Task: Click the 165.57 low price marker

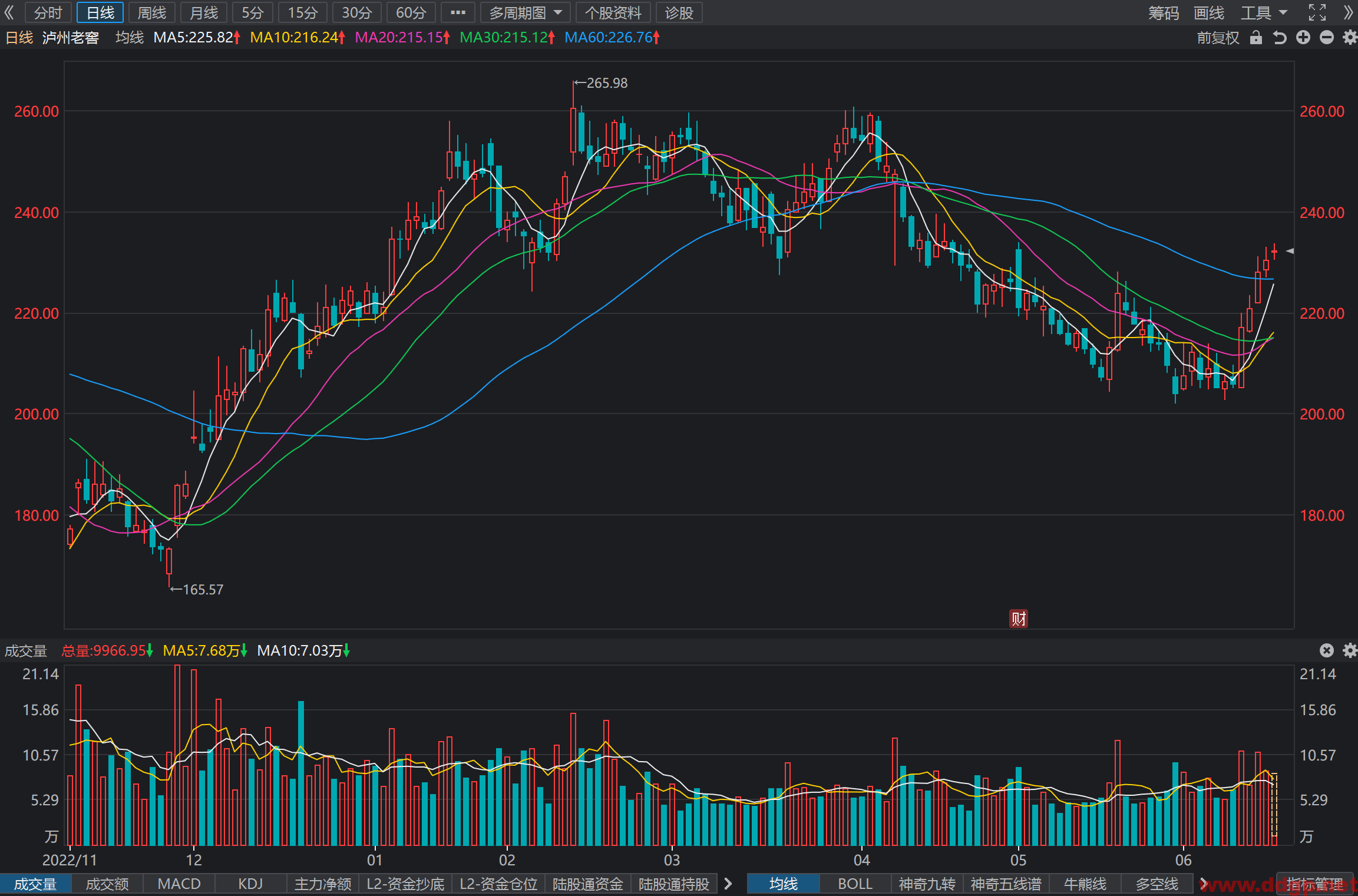Action: [197, 590]
